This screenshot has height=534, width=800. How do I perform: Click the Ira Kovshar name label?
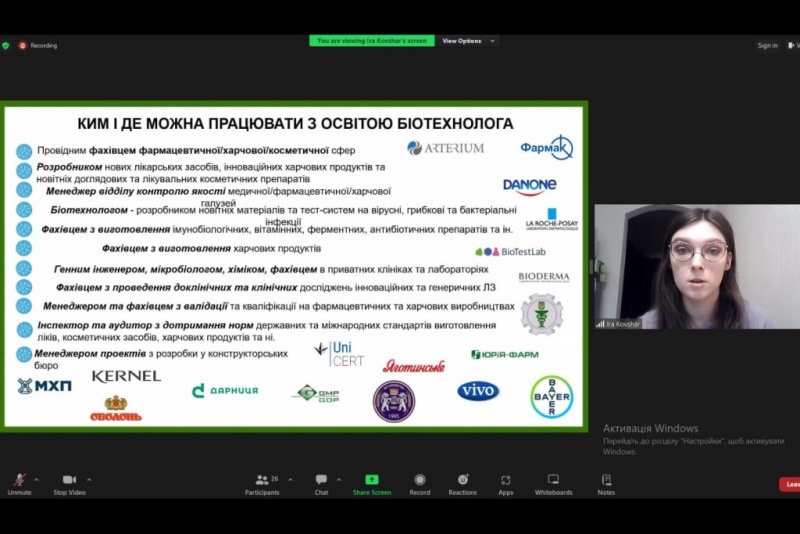coord(618,324)
